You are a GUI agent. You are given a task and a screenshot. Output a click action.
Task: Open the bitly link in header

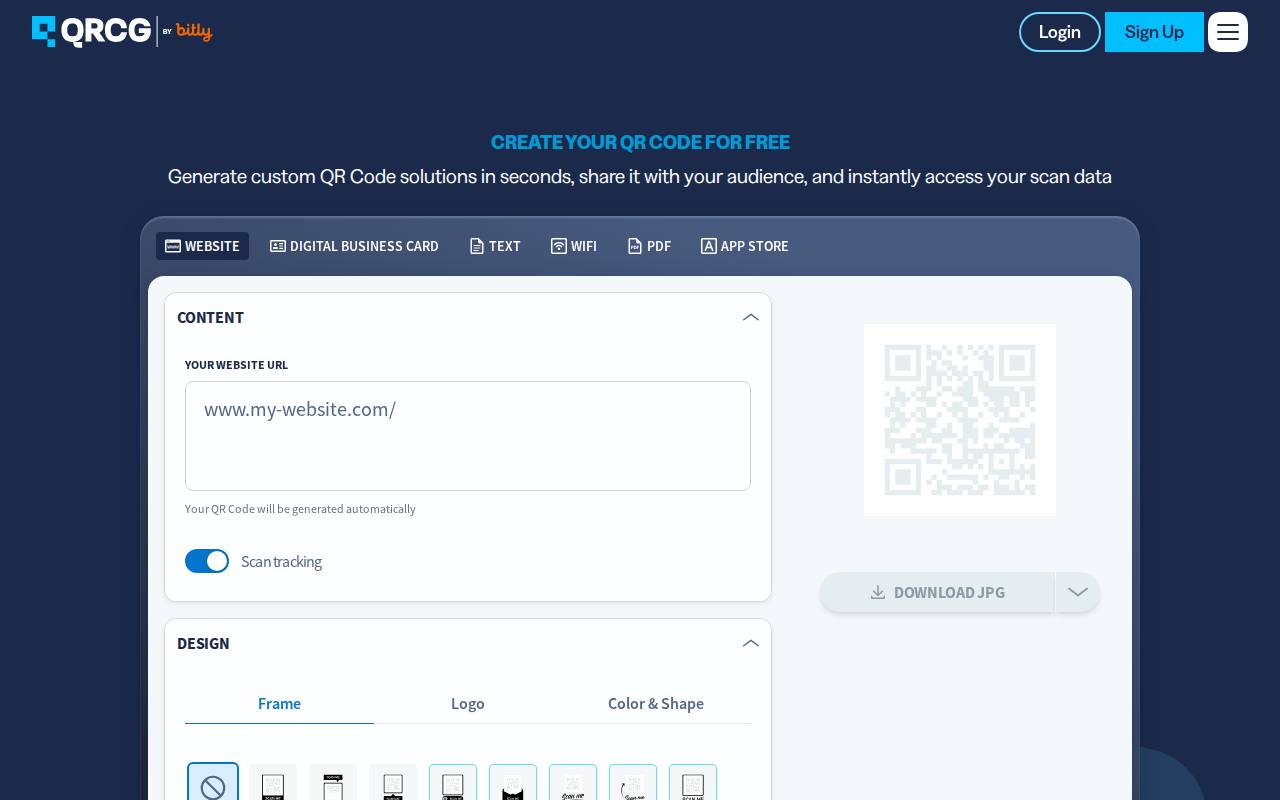(194, 31)
